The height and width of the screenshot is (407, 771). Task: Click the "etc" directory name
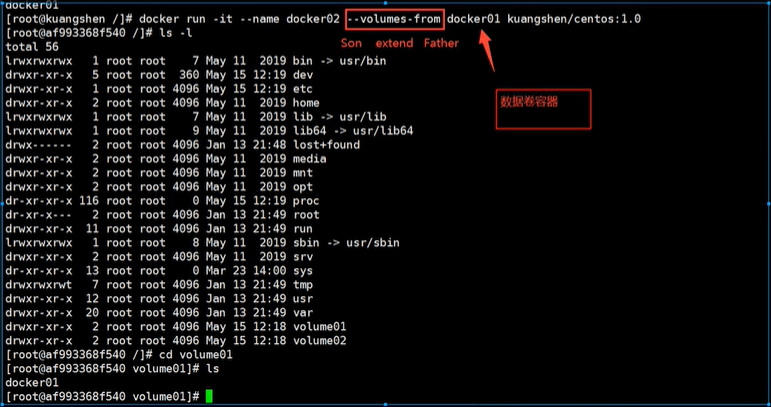coord(302,89)
